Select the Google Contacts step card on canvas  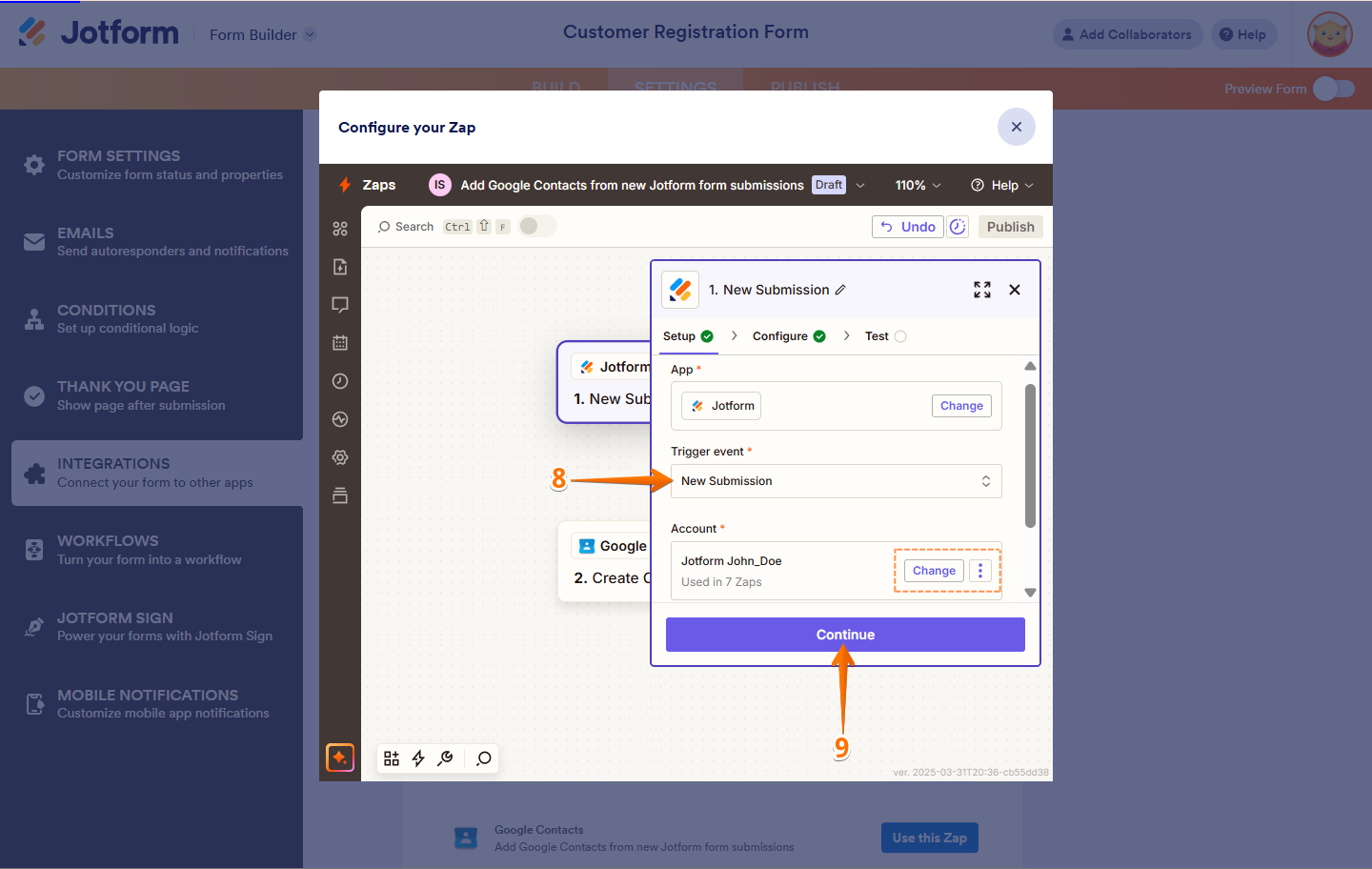click(x=604, y=561)
